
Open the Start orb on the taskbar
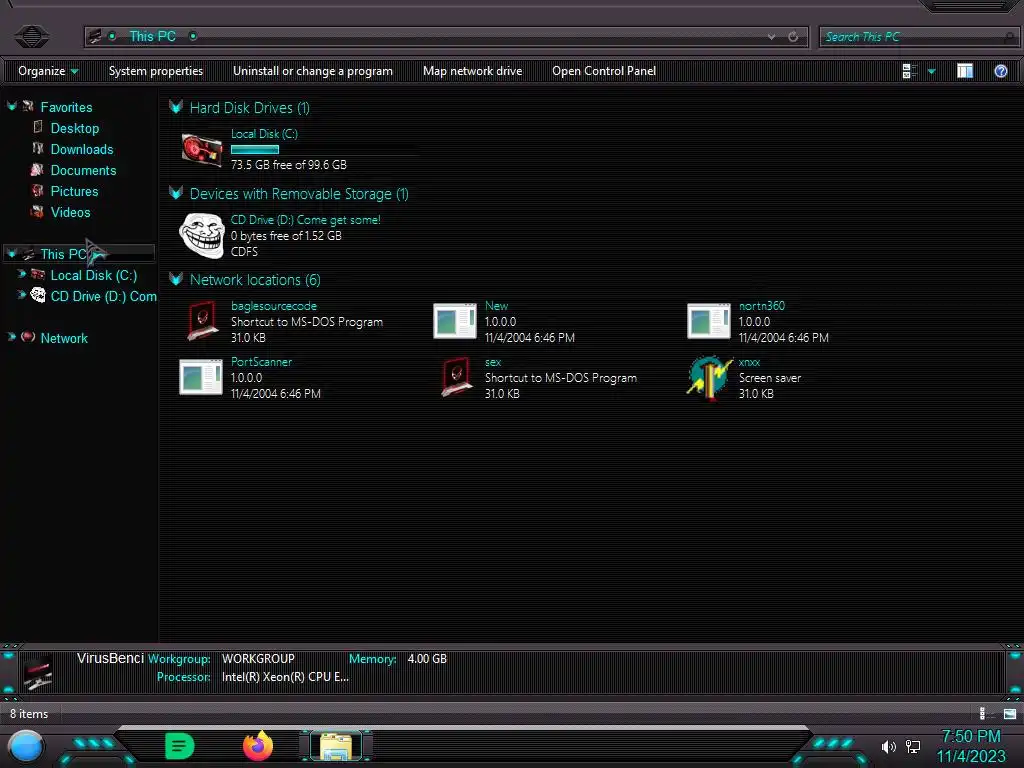pyautogui.click(x=26, y=746)
